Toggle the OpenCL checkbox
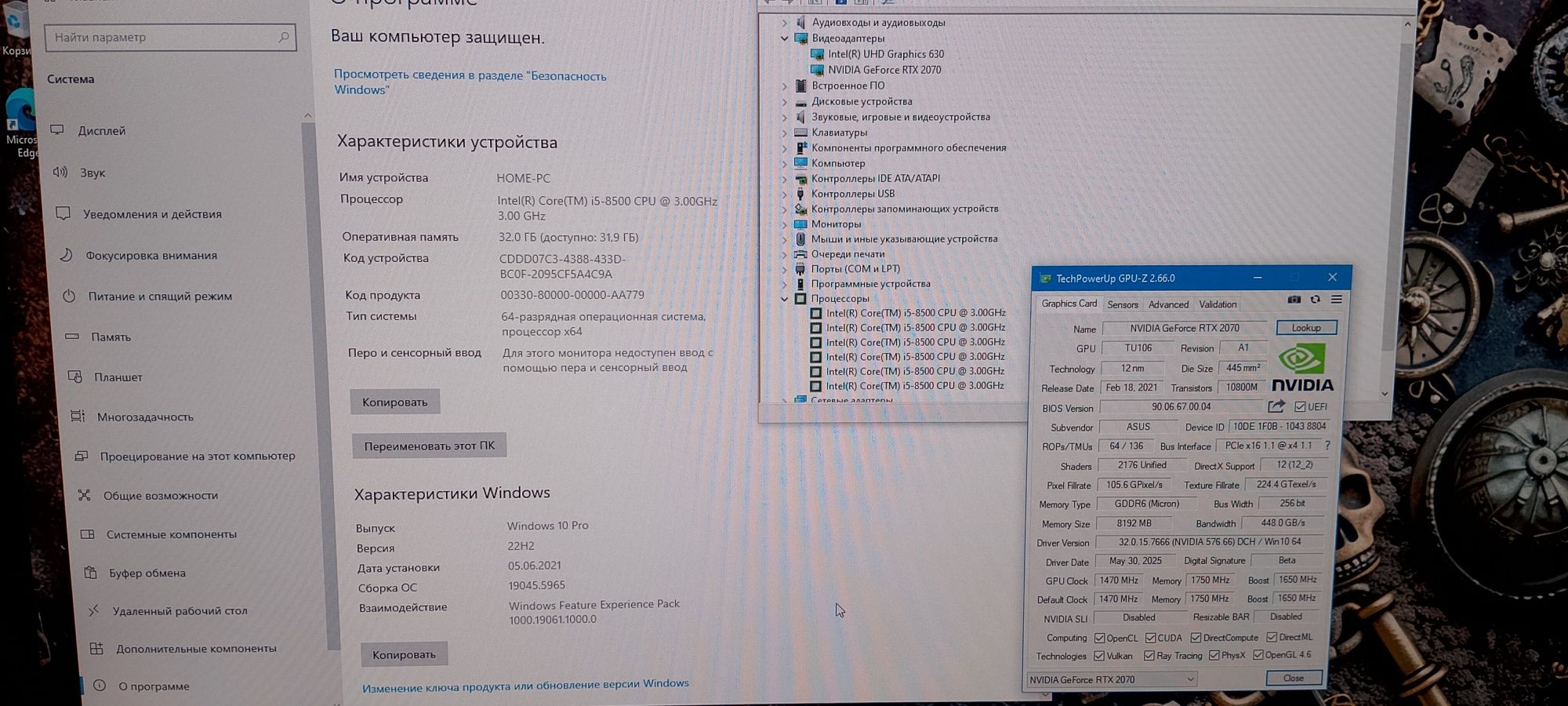Screen dimensions: 1568x706 click(1099, 638)
